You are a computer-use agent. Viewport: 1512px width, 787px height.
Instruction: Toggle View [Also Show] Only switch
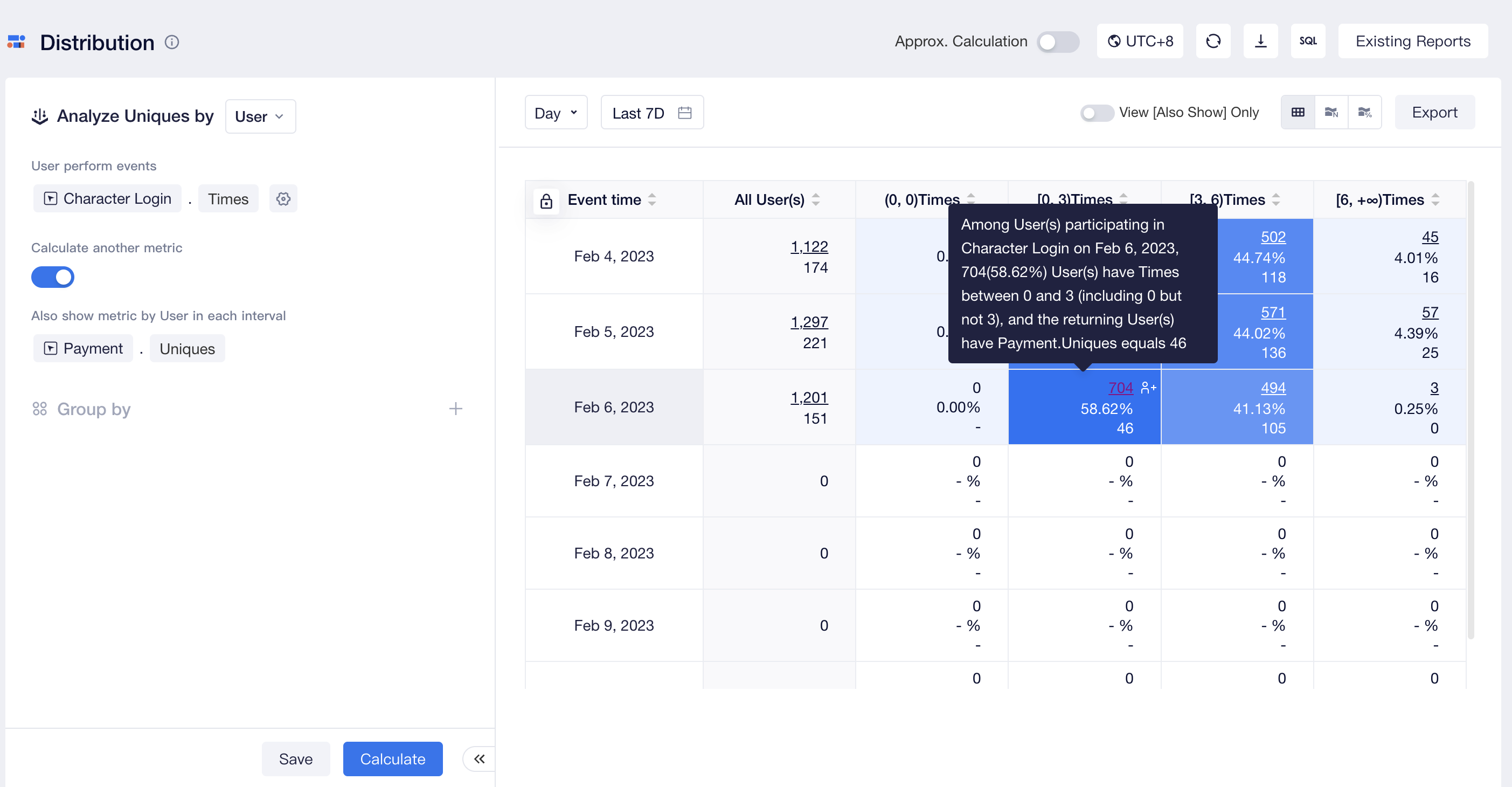tap(1097, 113)
